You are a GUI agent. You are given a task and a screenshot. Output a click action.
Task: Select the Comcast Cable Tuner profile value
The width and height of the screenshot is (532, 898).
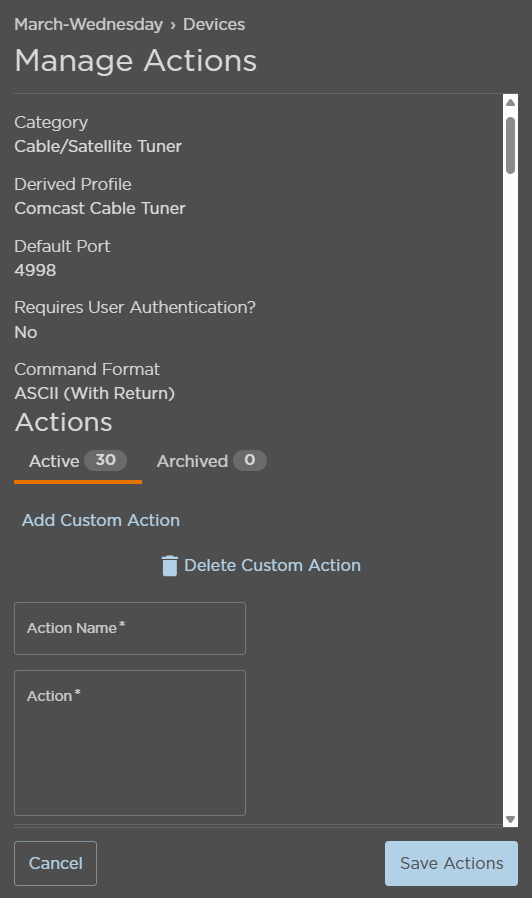pyautogui.click(x=100, y=208)
